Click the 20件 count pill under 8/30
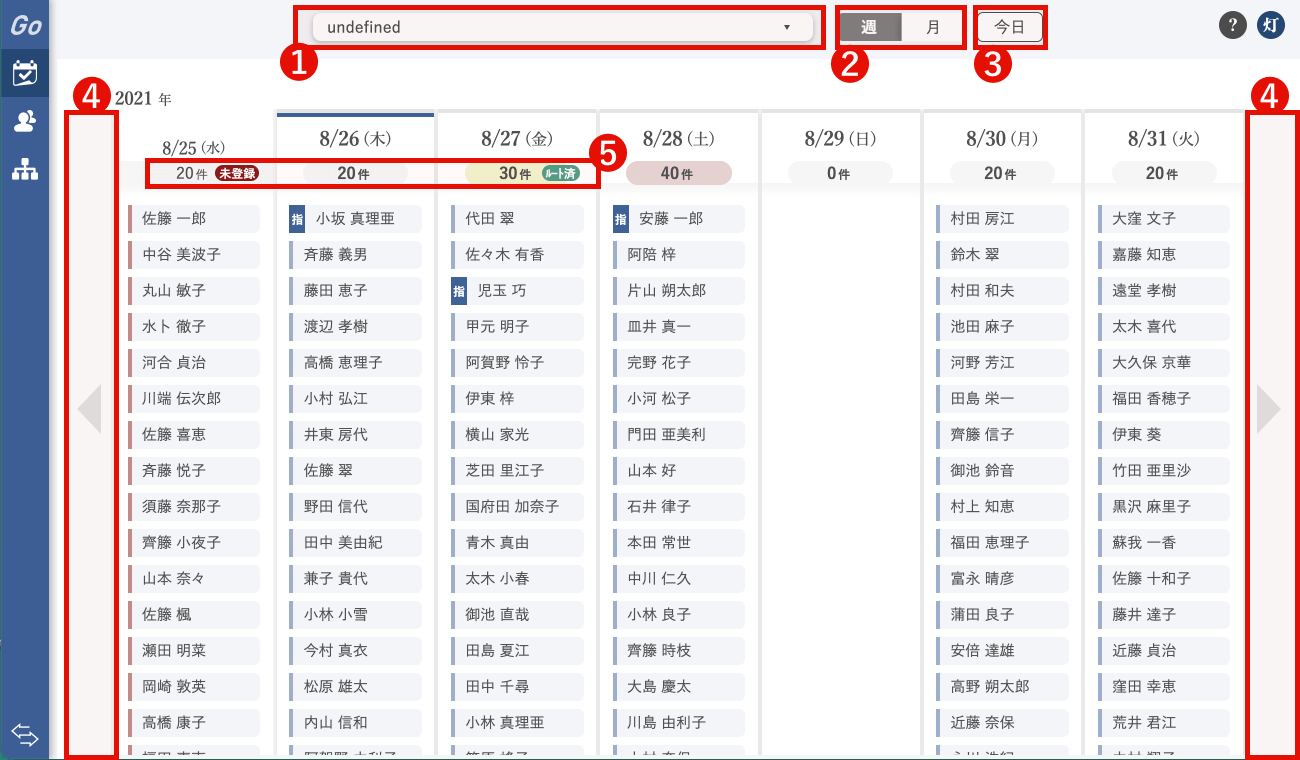 [x=1002, y=173]
